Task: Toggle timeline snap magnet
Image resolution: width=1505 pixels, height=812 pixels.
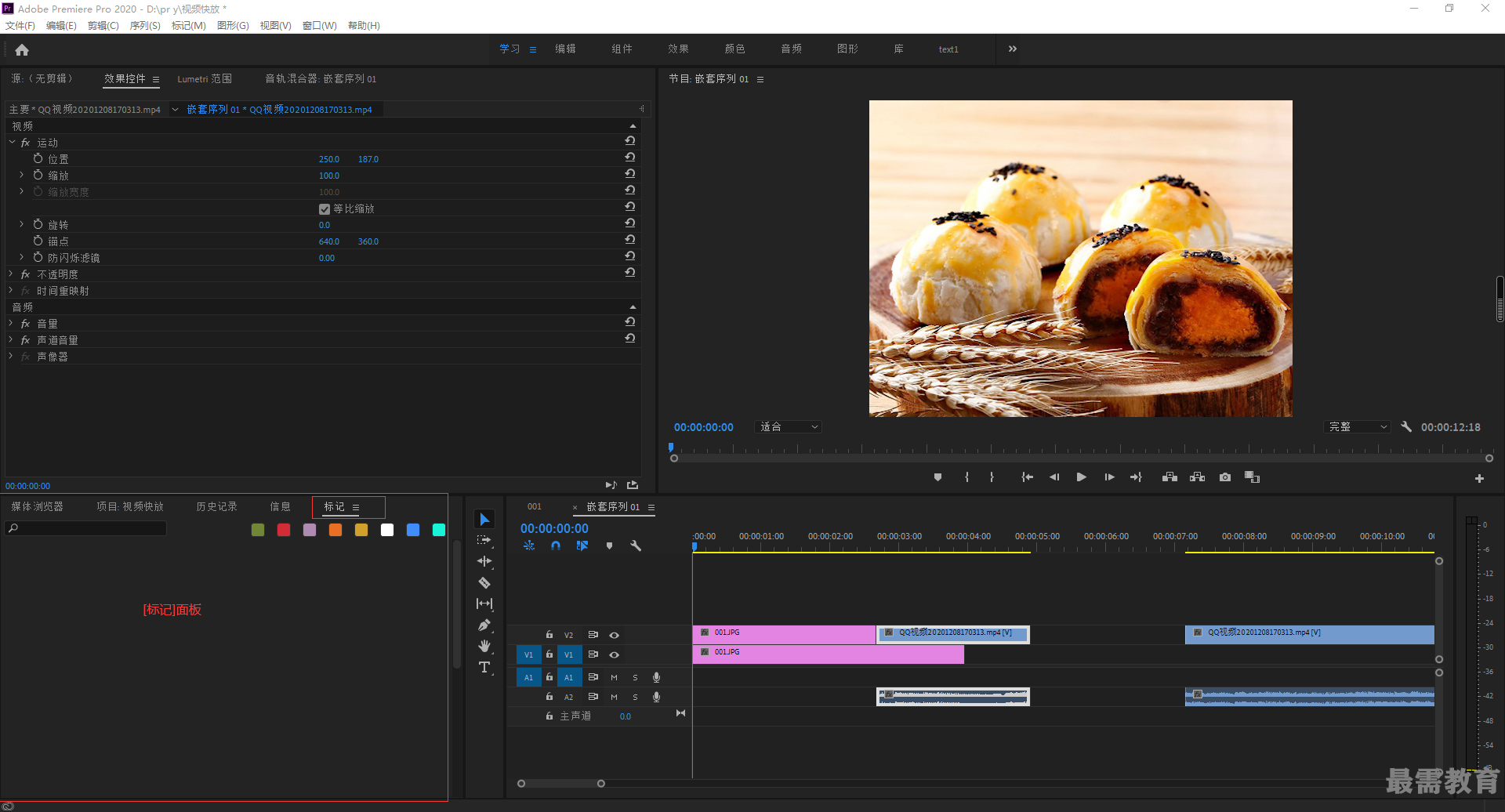Action: point(556,546)
